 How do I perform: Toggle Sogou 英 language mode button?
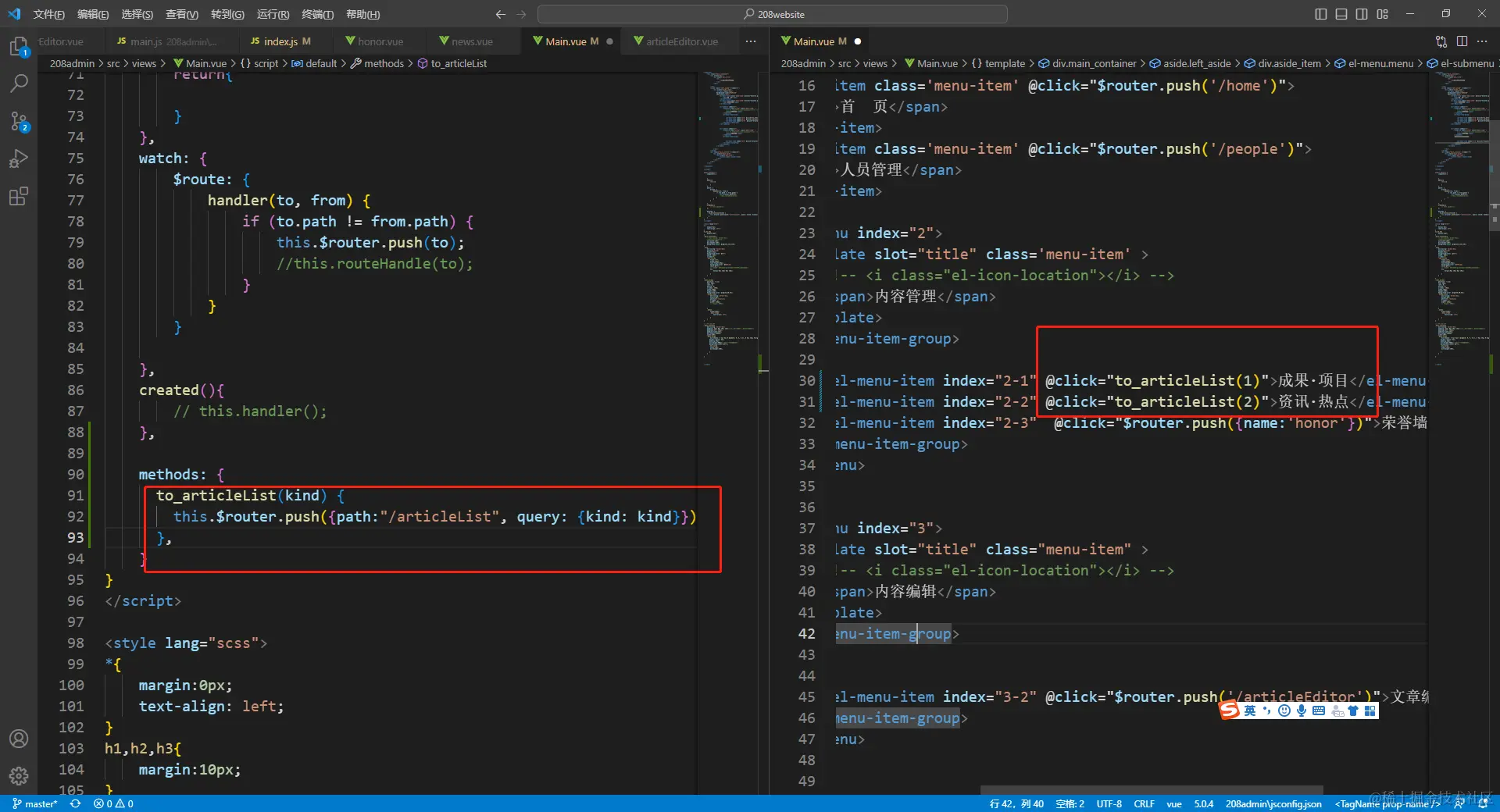click(x=1250, y=710)
